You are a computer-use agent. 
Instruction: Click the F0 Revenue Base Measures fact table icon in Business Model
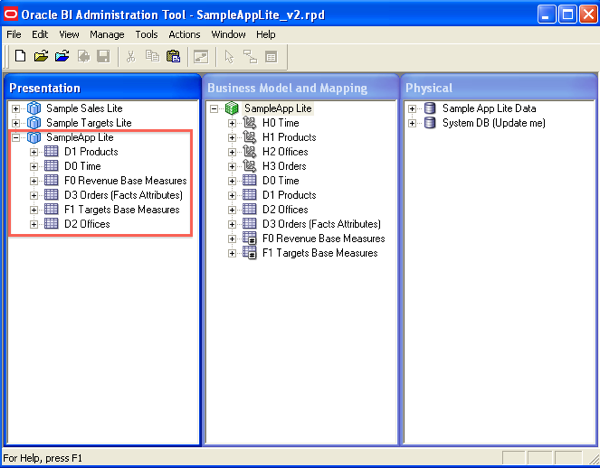pyautogui.click(x=249, y=238)
